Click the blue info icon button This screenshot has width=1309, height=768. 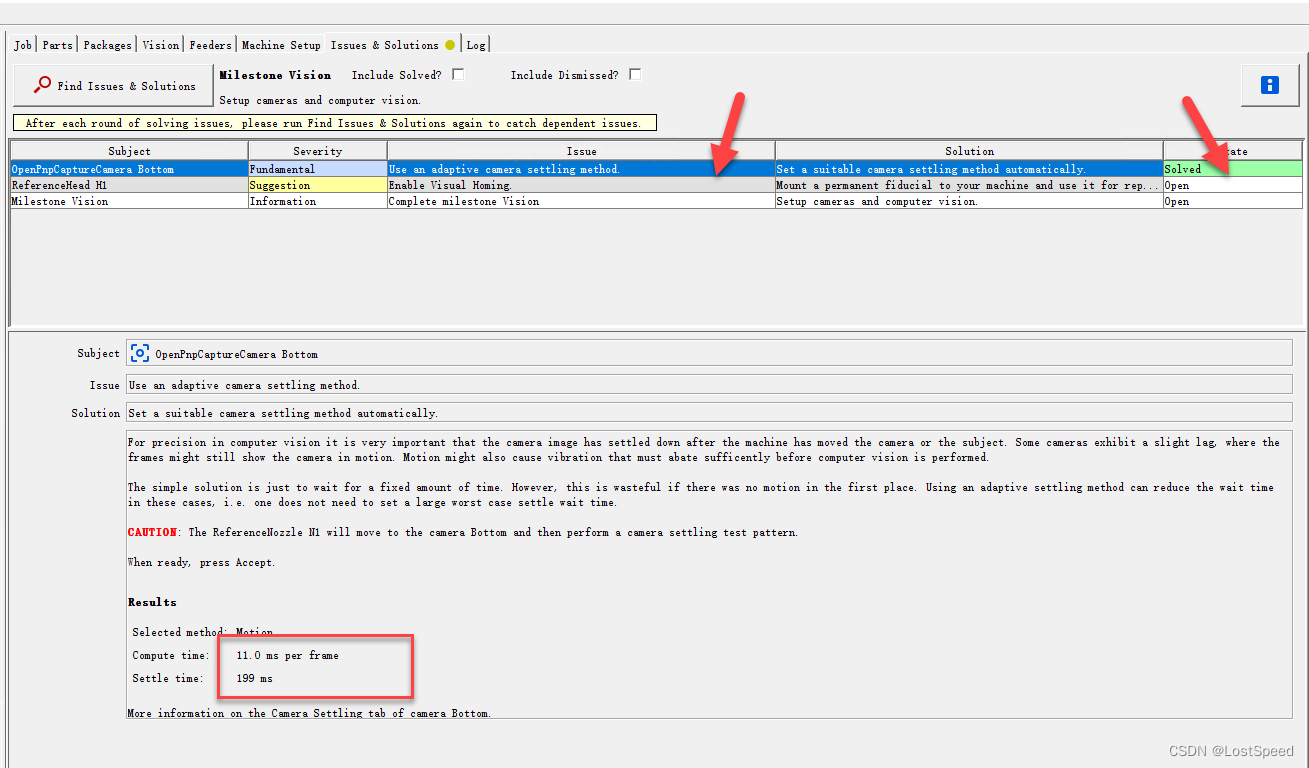point(1270,85)
